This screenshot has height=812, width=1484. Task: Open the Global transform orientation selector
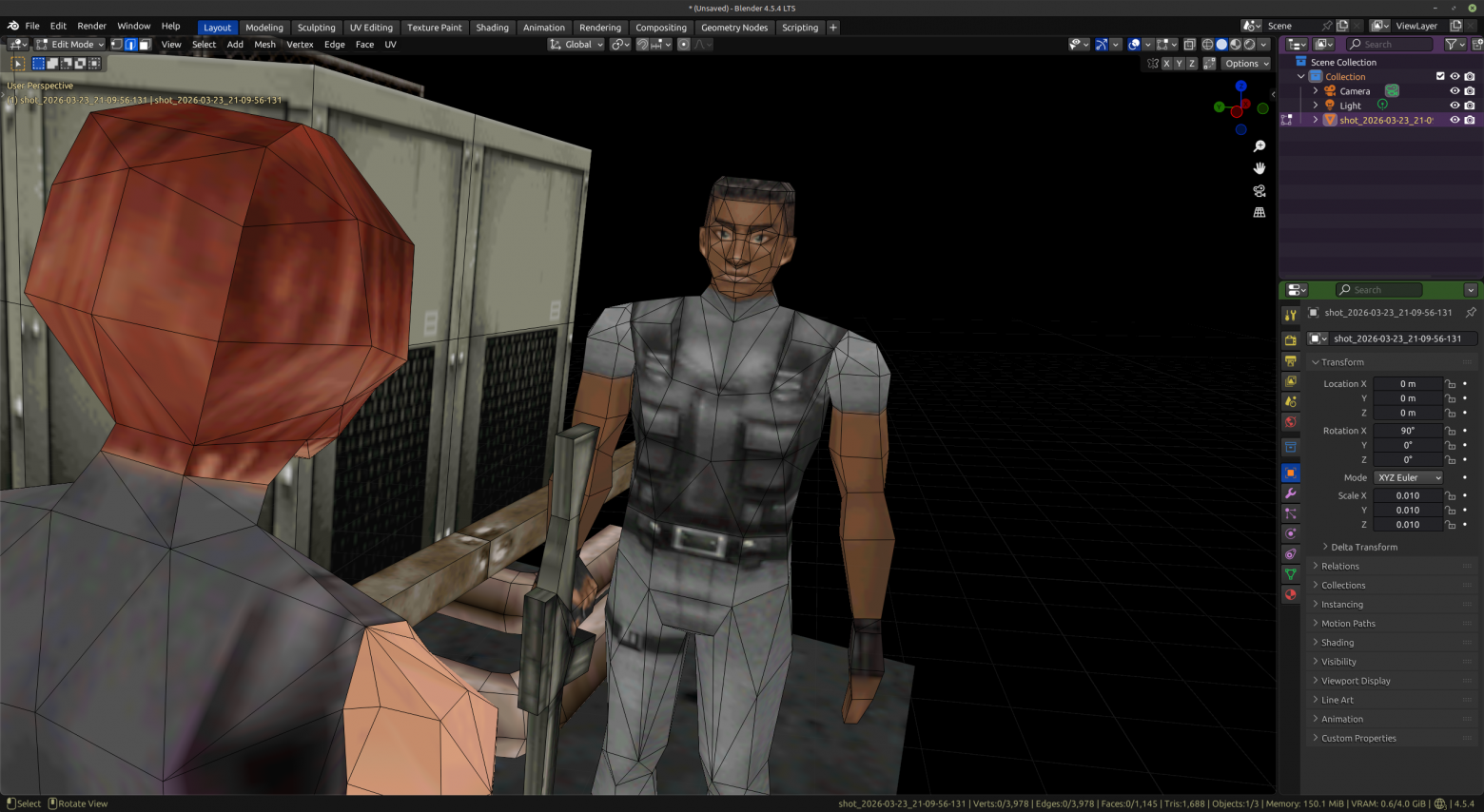(x=576, y=44)
